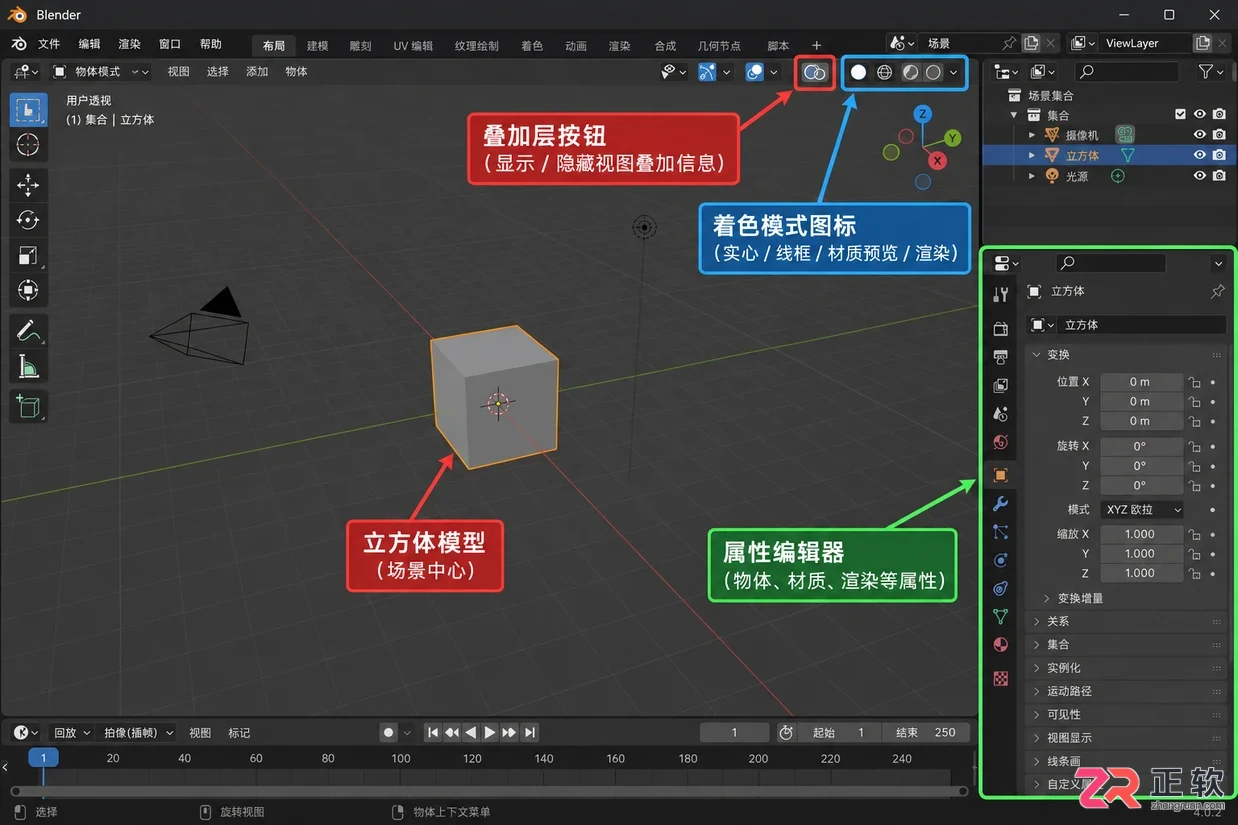Toggle lock on 旋转 X
Screen dimensions: 1238x825
(1194, 446)
